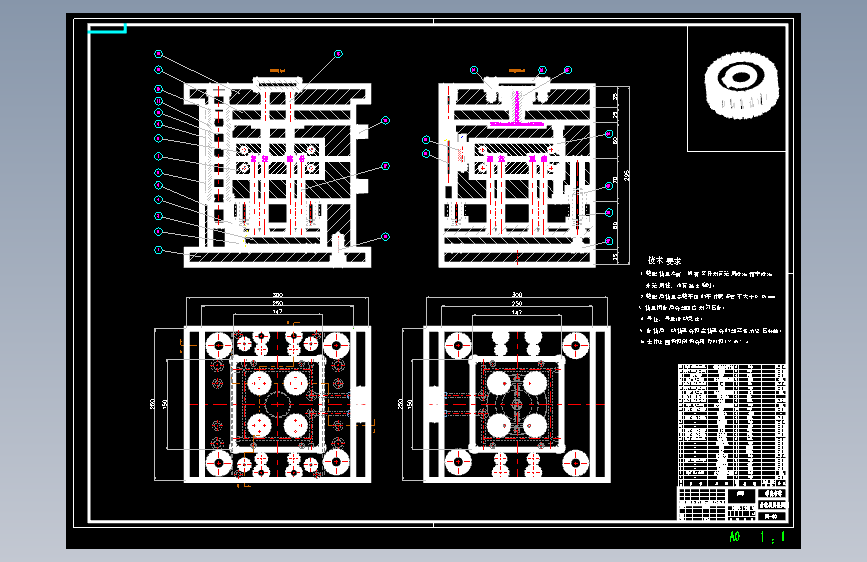The width and height of the screenshot is (867, 562).
Task: Click the central sprue circle in bottom-right plan view
Action: coord(516,405)
